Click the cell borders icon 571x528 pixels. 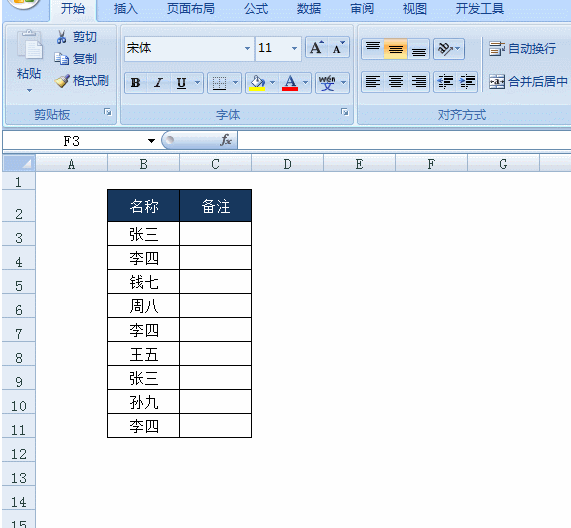click(219, 83)
